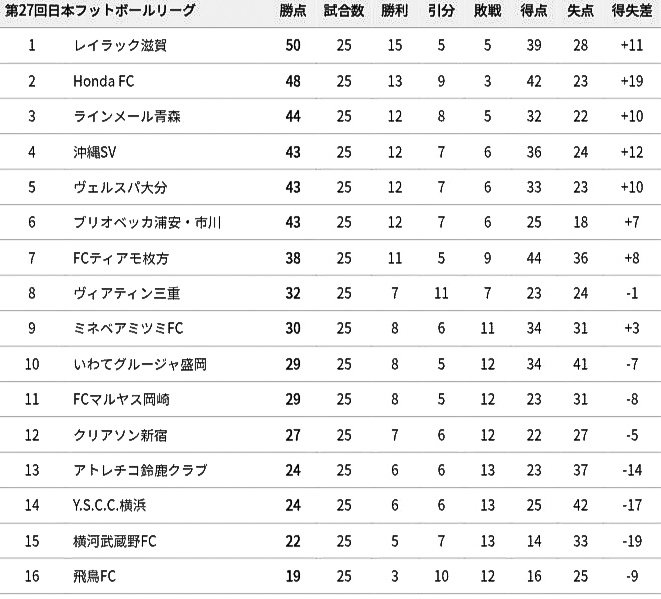Click the 得点 column header
The image size is (661, 599).
[x=533, y=12]
